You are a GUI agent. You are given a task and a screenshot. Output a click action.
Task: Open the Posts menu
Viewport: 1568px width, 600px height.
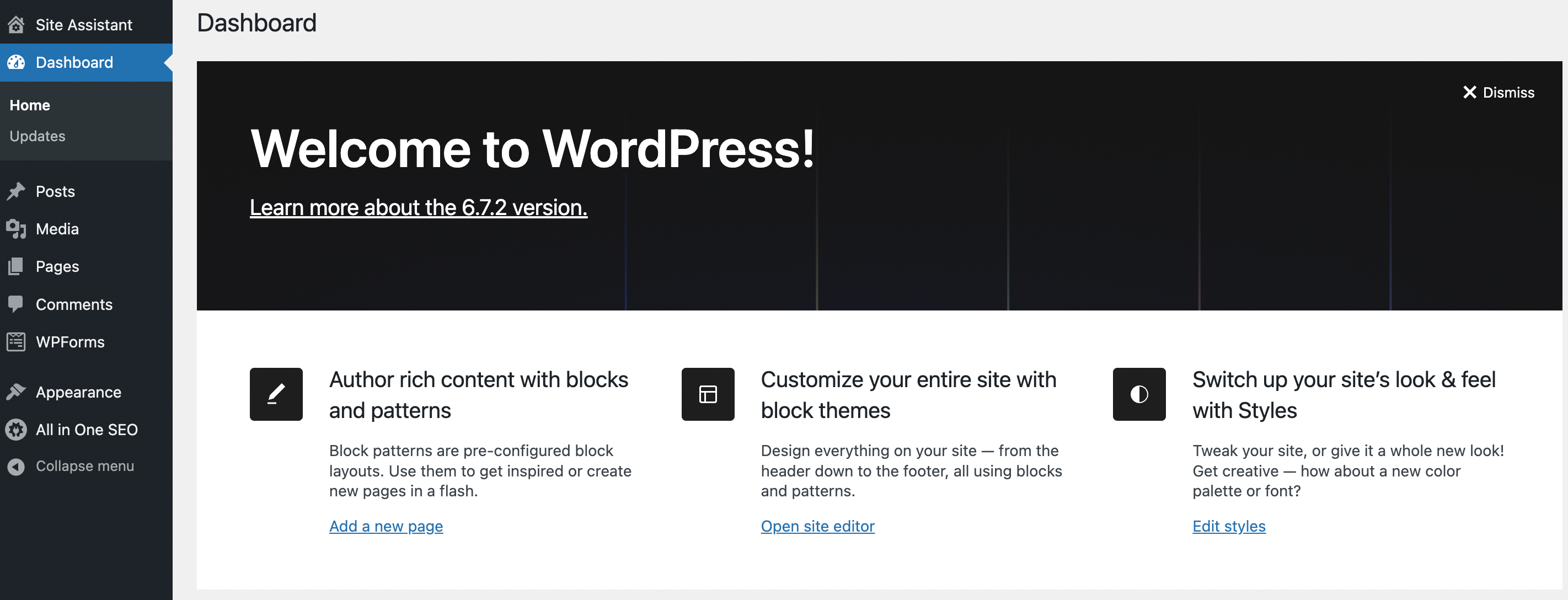pyautogui.click(x=55, y=191)
